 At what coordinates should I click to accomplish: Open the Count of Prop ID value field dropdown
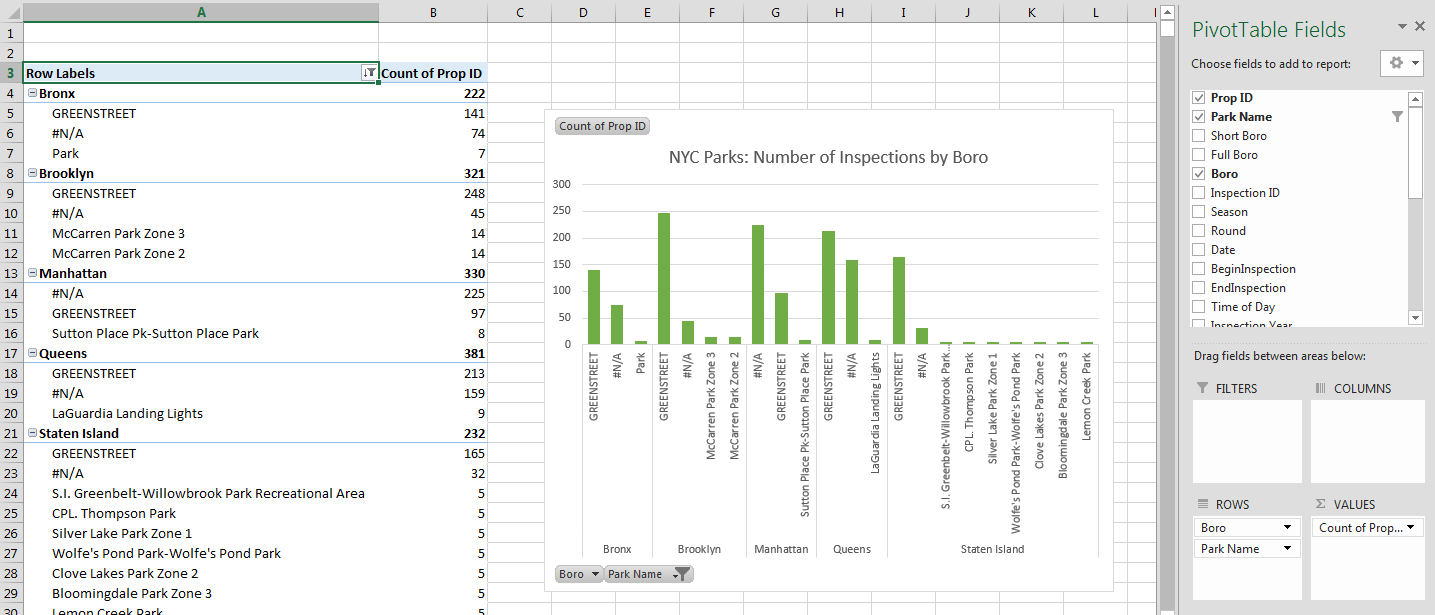tap(1411, 528)
